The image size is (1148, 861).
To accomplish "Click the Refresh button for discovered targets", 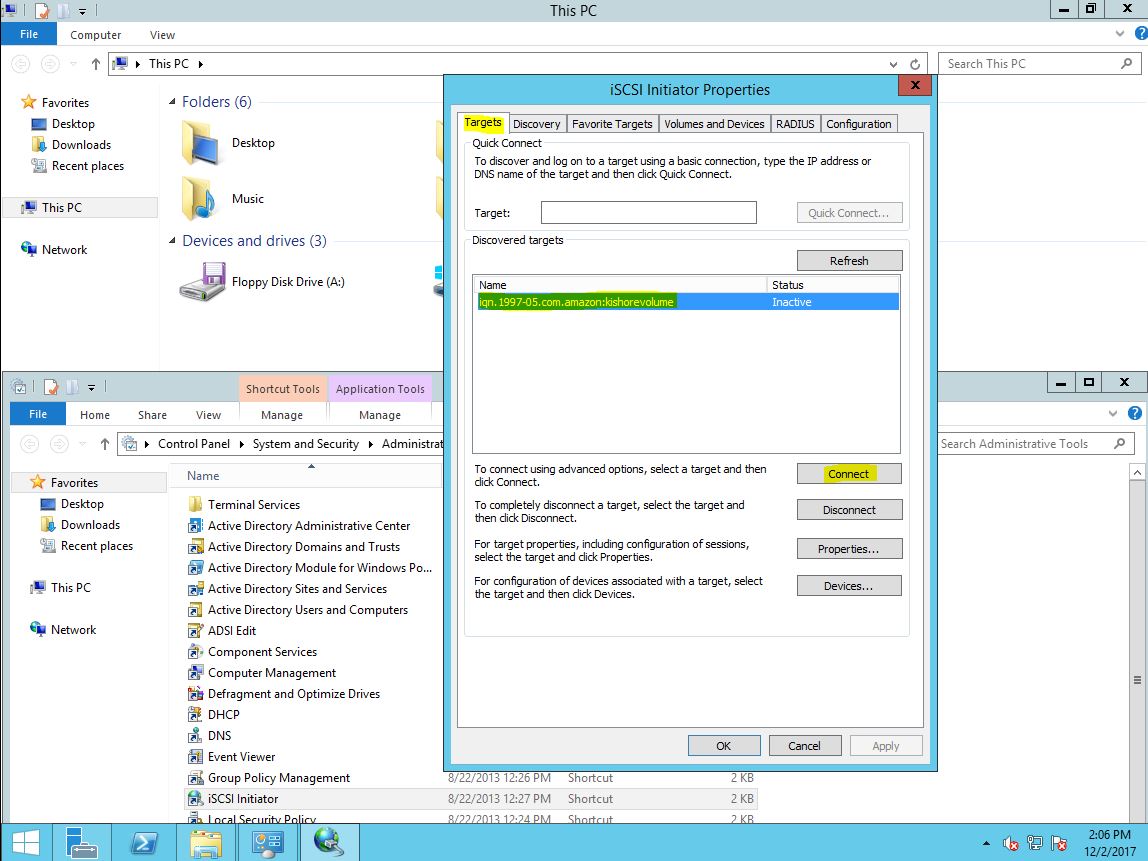I will coord(849,261).
